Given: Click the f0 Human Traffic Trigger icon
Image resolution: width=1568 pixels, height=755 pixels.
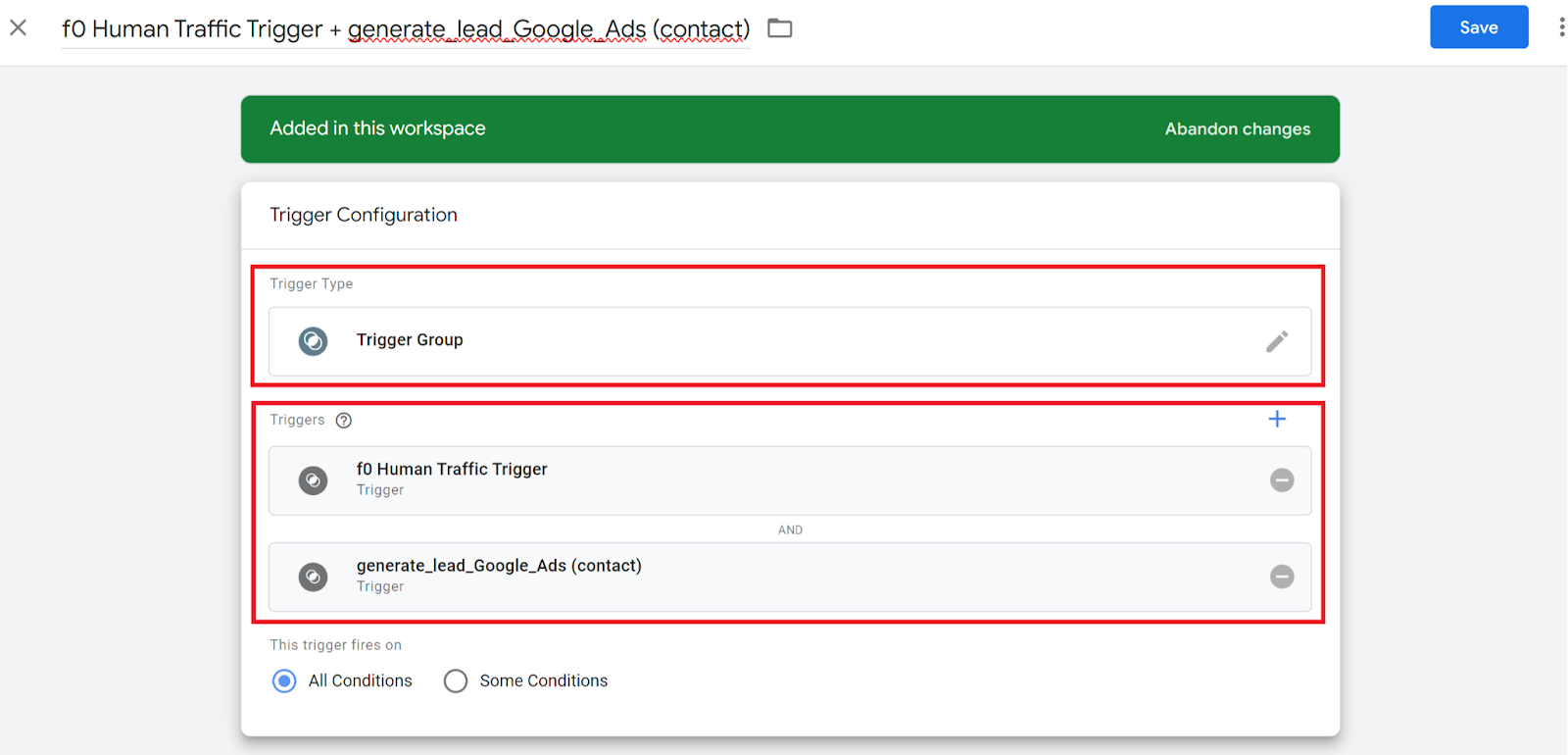Looking at the screenshot, I should (314, 480).
